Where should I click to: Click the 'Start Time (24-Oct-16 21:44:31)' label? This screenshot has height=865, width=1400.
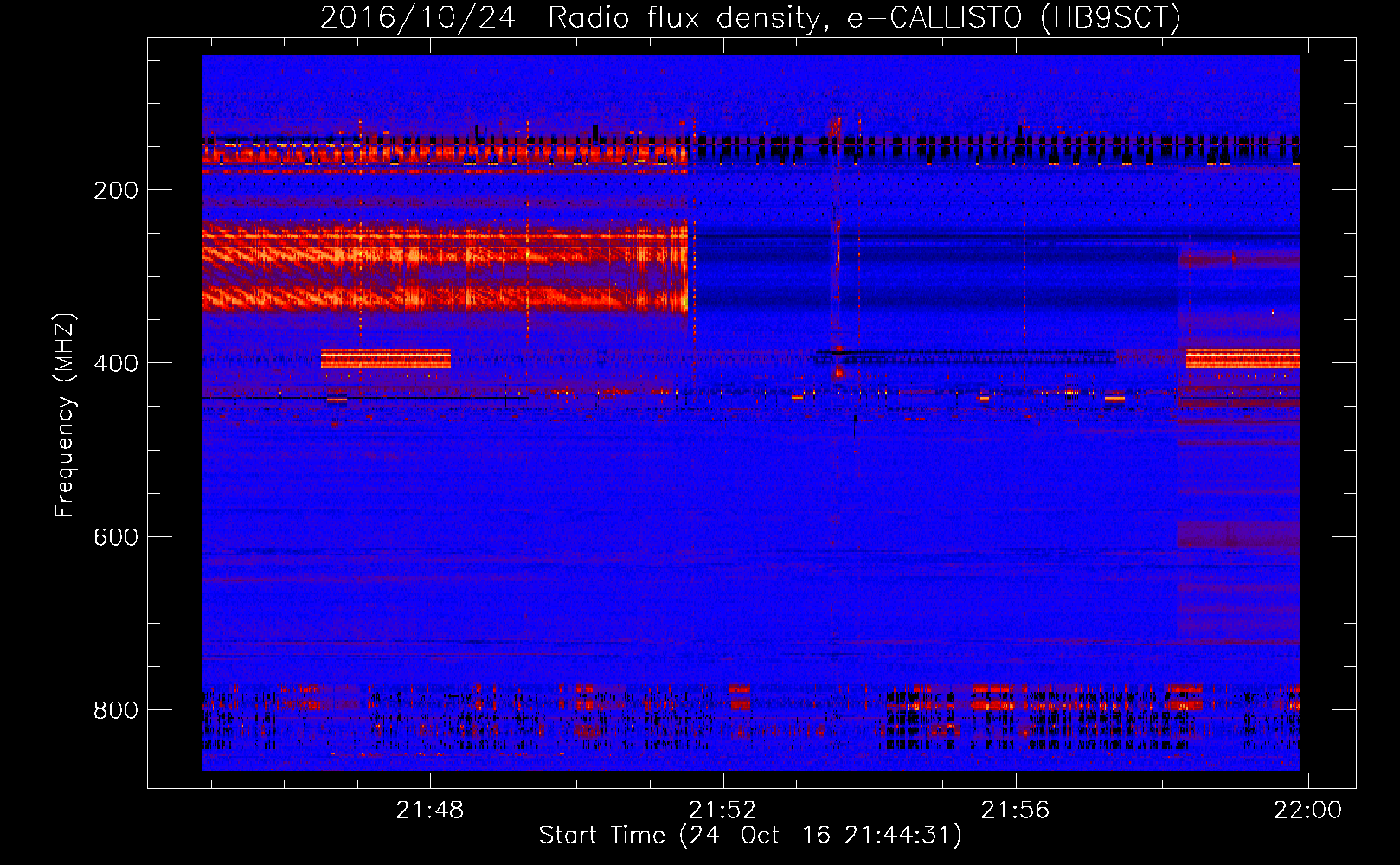(750, 836)
